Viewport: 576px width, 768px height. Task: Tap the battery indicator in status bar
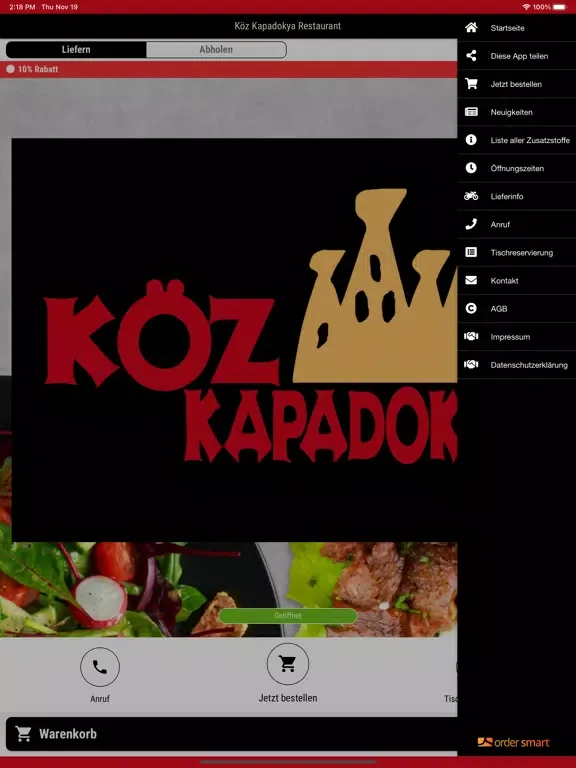[x=560, y=7]
